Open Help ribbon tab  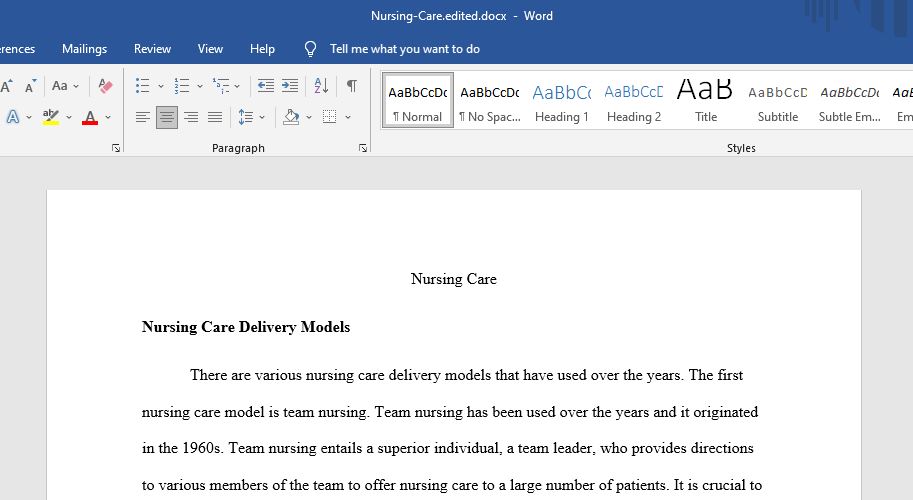pyautogui.click(x=262, y=49)
